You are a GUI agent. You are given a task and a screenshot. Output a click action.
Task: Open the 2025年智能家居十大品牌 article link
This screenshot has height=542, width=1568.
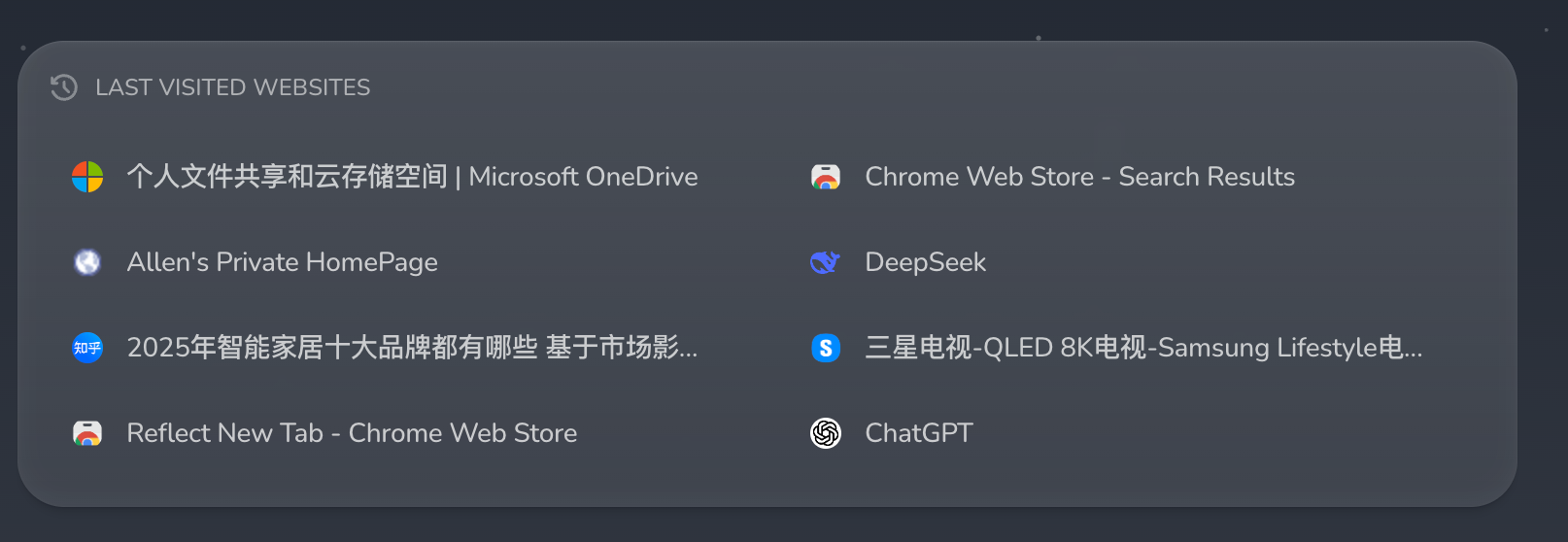412,348
